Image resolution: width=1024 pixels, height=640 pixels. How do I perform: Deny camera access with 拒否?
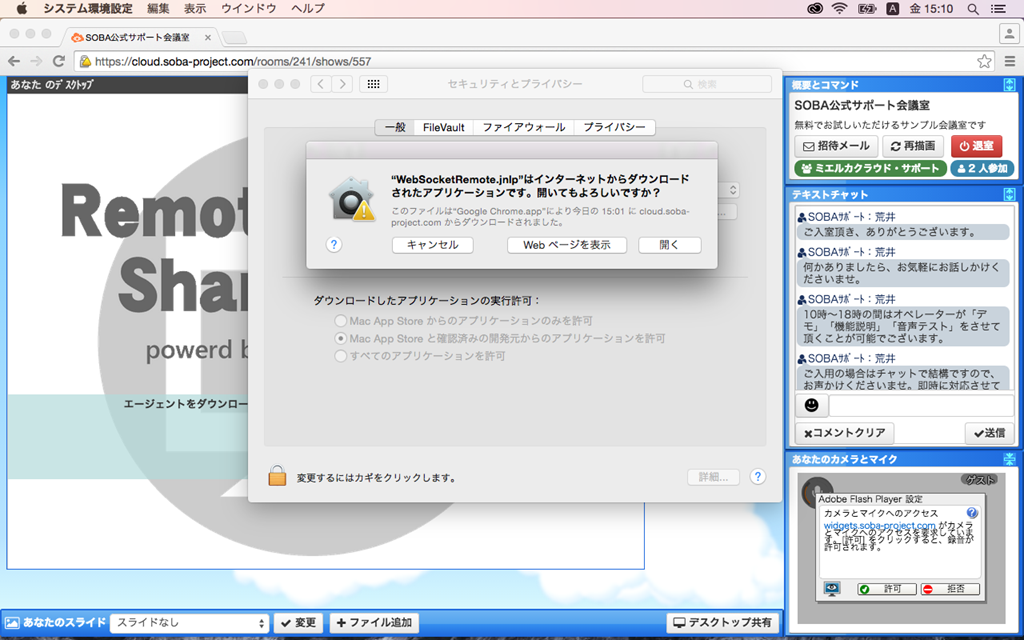(950, 589)
